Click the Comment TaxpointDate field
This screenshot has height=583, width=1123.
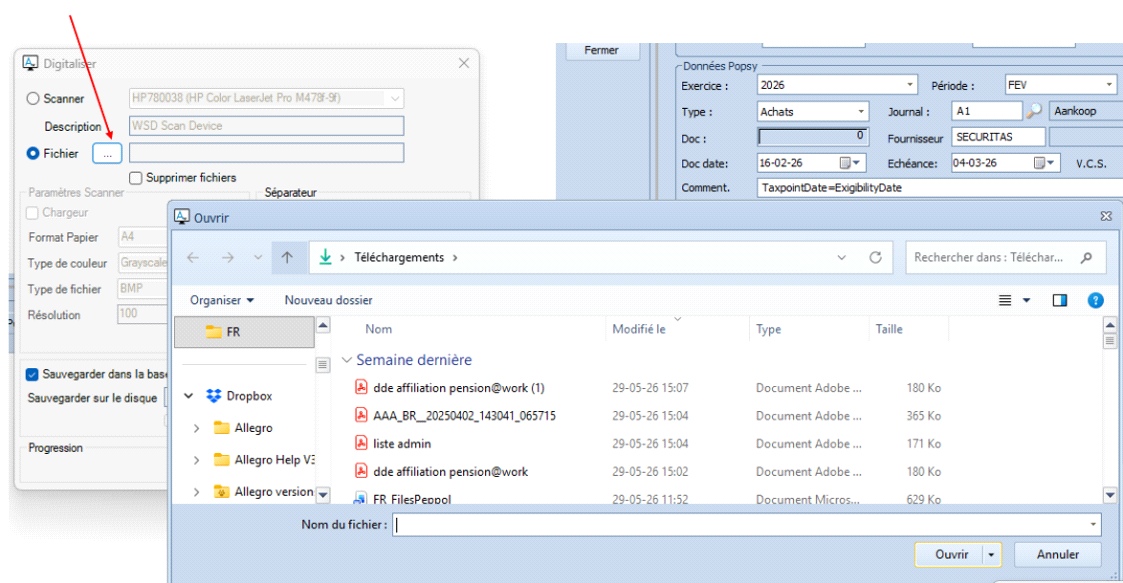(x=940, y=188)
